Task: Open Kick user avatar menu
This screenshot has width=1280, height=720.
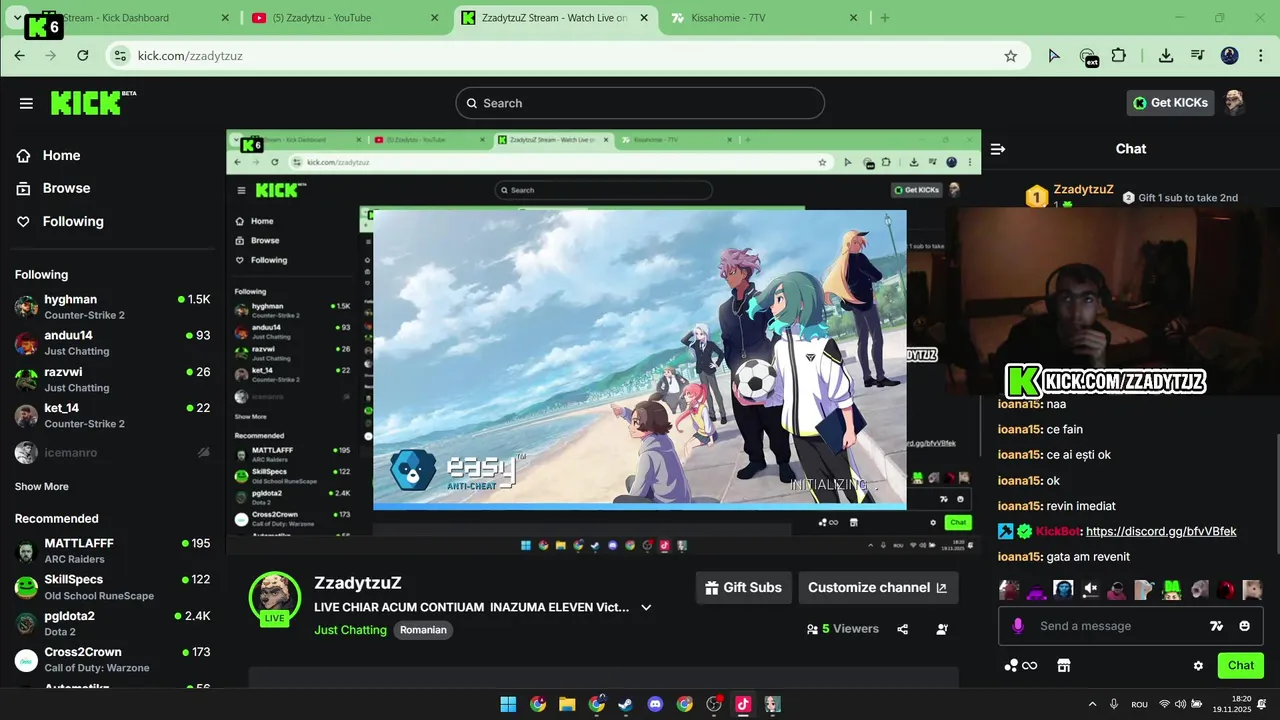Action: click(1236, 102)
